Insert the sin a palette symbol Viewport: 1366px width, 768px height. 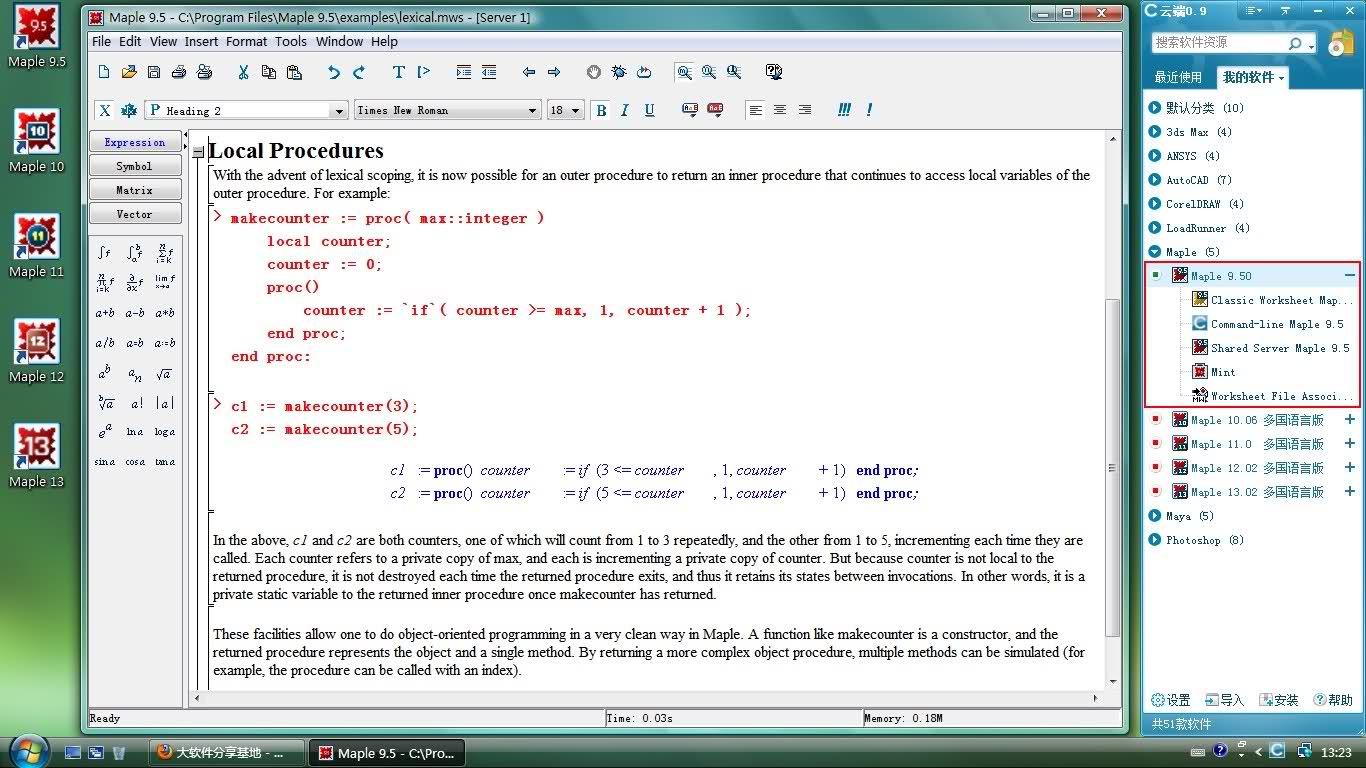tap(105, 462)
